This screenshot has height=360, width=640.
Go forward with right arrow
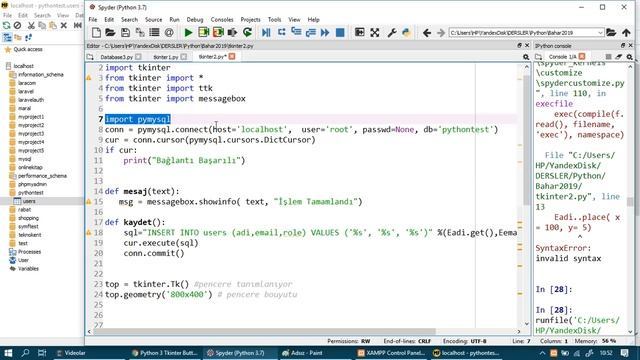[x=440, y=33]
